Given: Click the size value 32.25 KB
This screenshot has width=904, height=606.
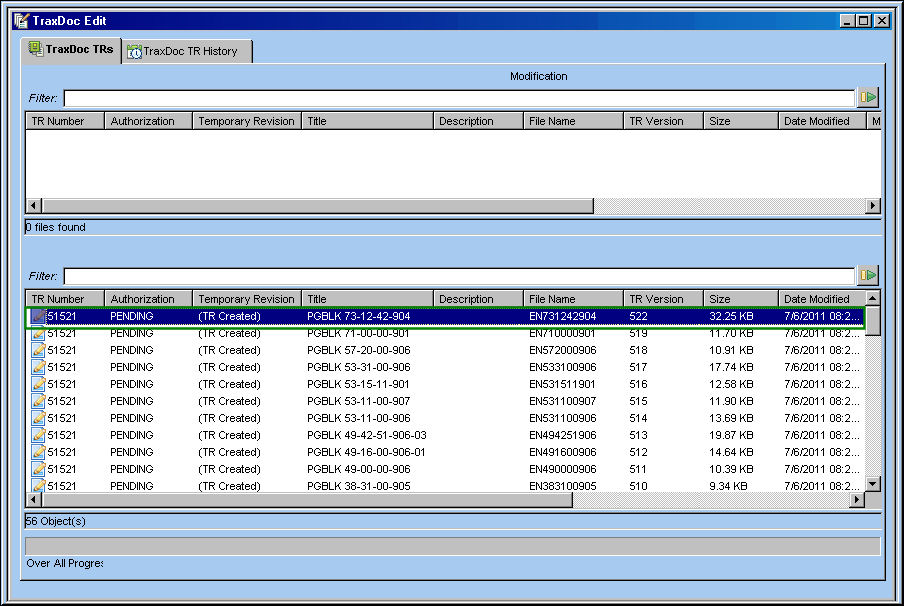Looking at the screenshot, I should (731, 316).
